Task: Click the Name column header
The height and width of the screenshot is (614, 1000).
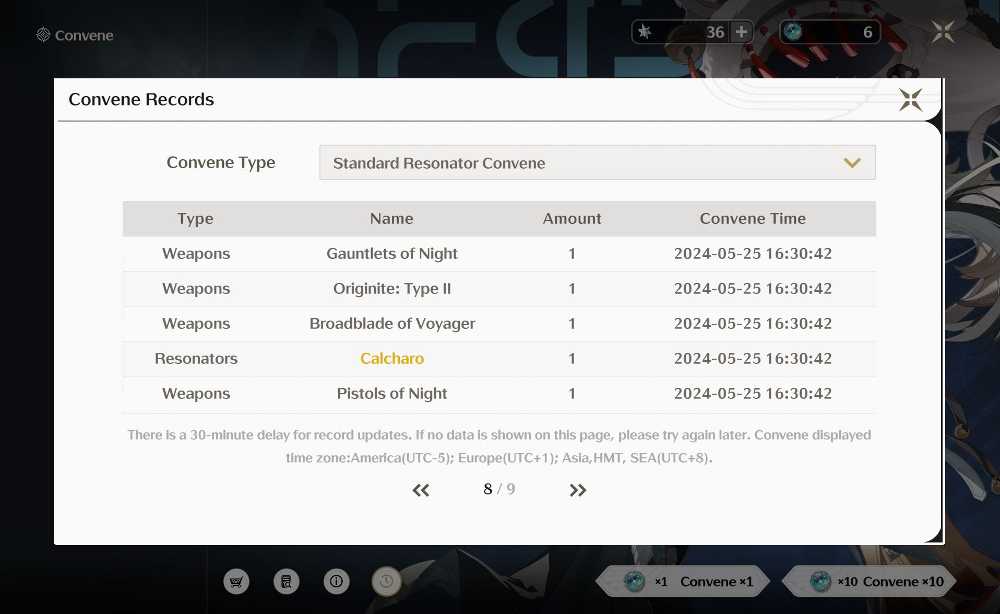Action: click(x=392, y=219)
